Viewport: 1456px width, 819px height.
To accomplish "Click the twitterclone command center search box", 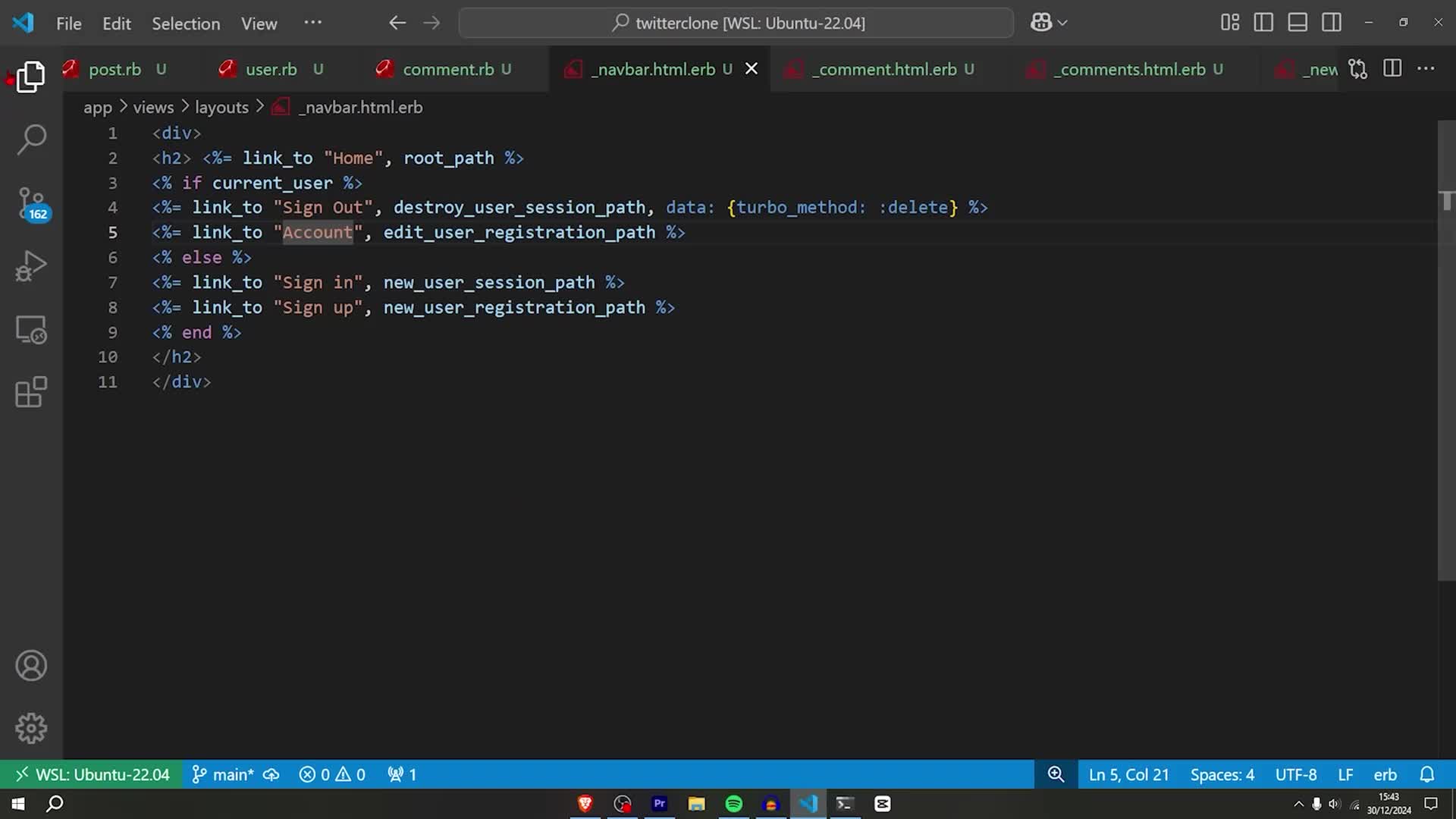I will click(735, 23).
